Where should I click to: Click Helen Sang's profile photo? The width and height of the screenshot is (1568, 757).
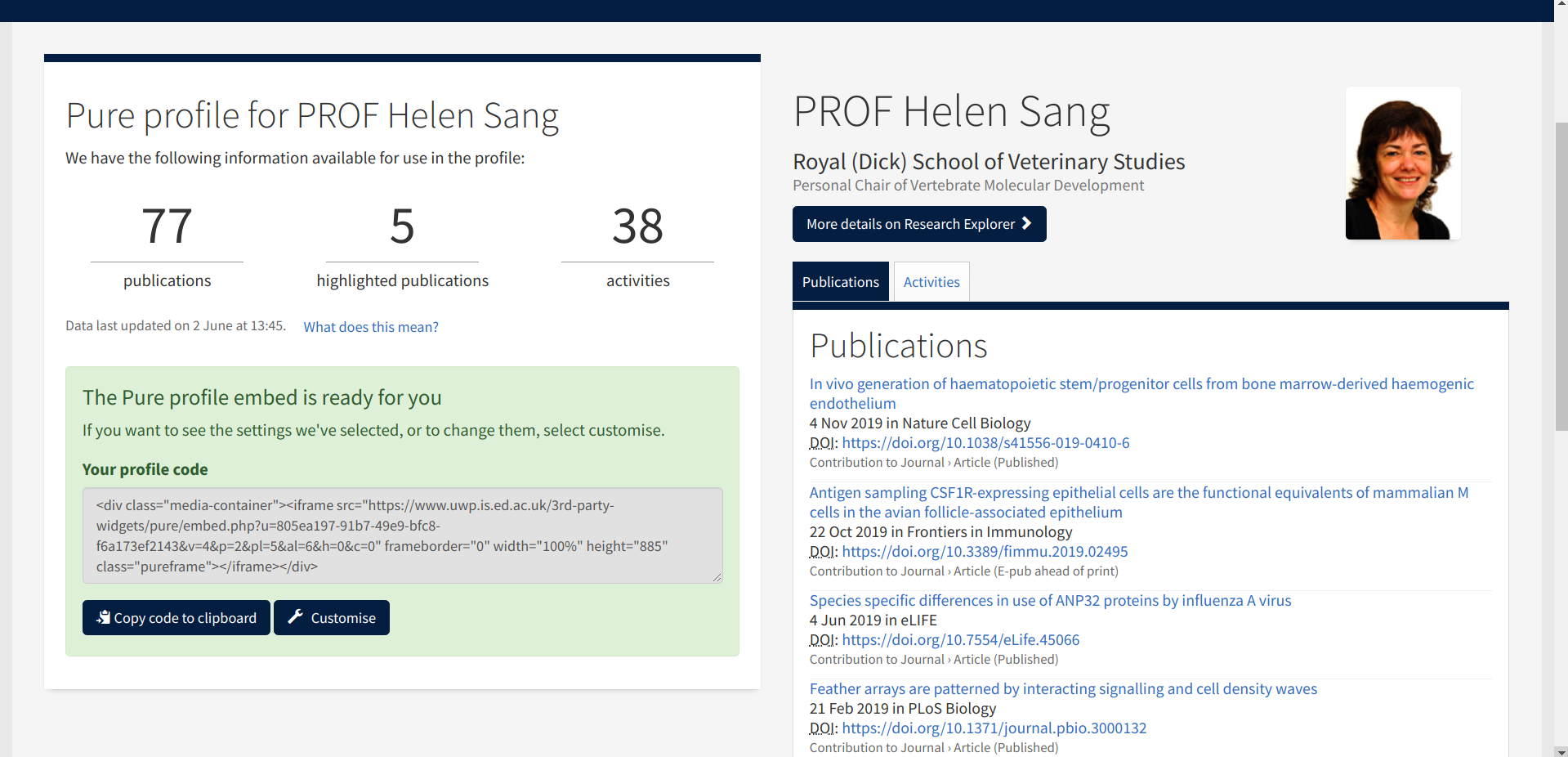pyautogui.click(x=1402, y=163)
